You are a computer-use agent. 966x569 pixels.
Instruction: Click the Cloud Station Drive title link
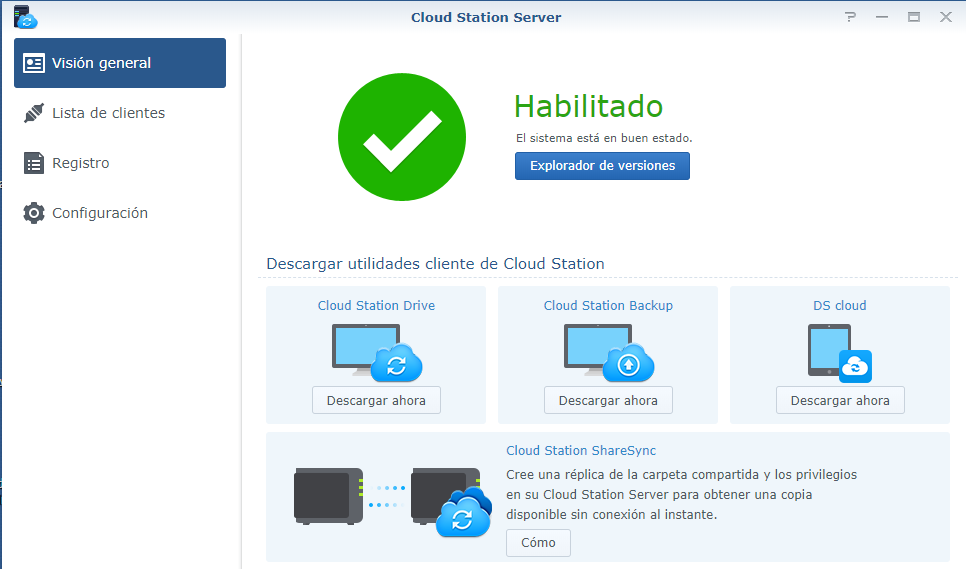[376, 305]
